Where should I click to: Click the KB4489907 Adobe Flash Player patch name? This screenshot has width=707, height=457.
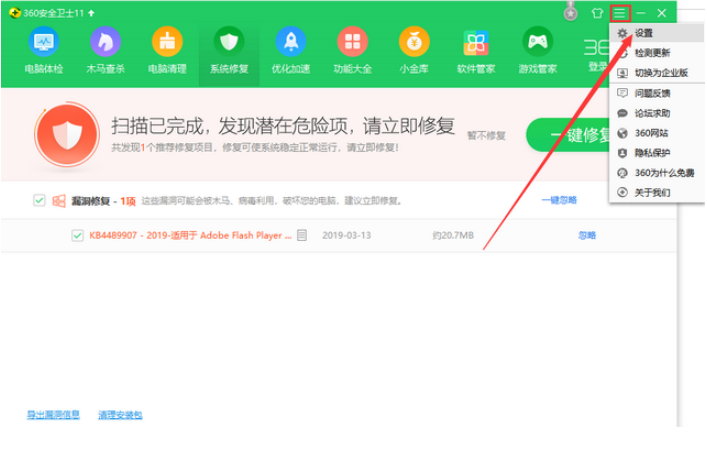(190, 235)
